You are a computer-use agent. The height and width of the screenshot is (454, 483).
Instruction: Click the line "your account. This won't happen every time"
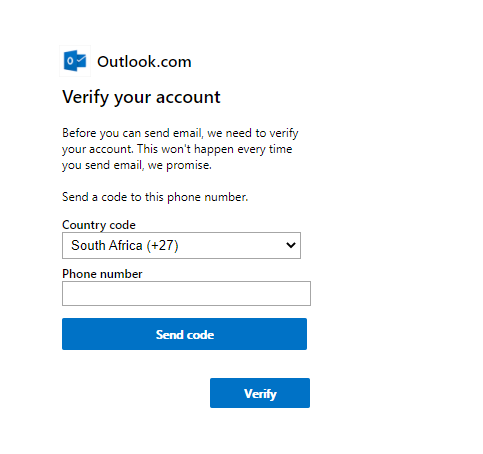pyautogui.click(x=177, y=149)
